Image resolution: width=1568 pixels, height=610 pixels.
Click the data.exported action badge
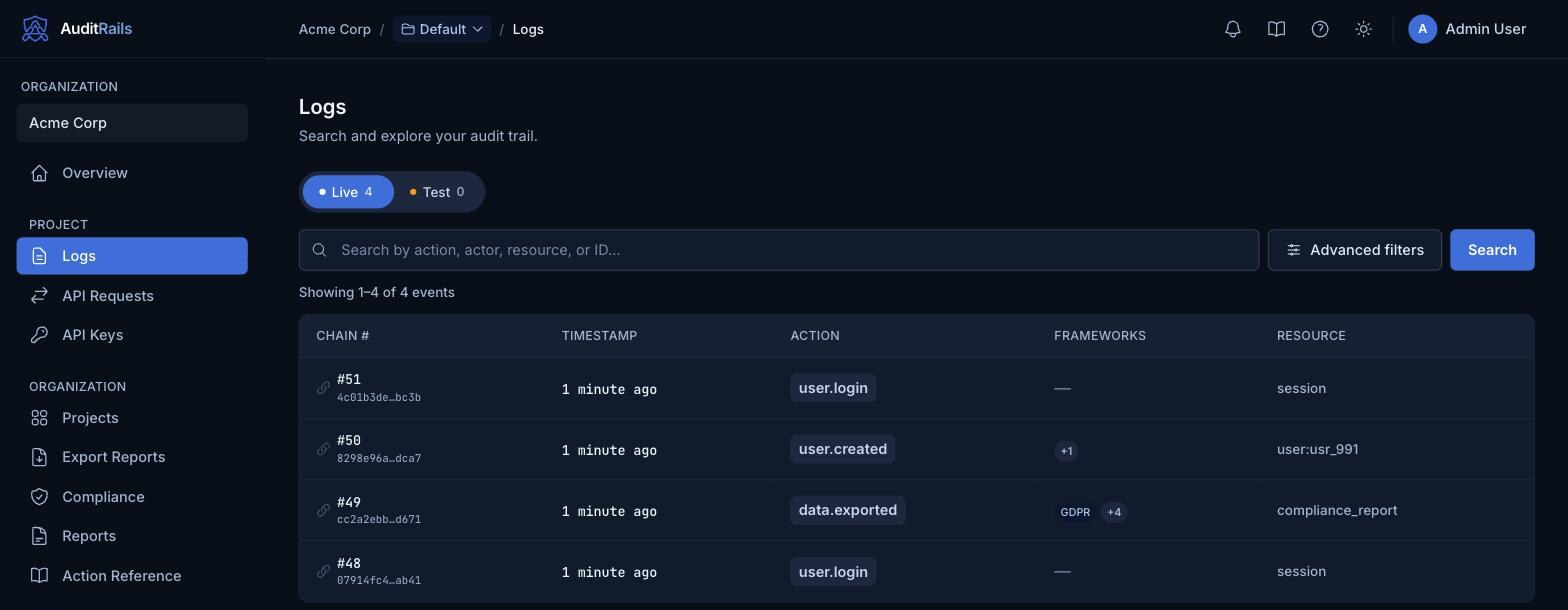tap(848, 510)
